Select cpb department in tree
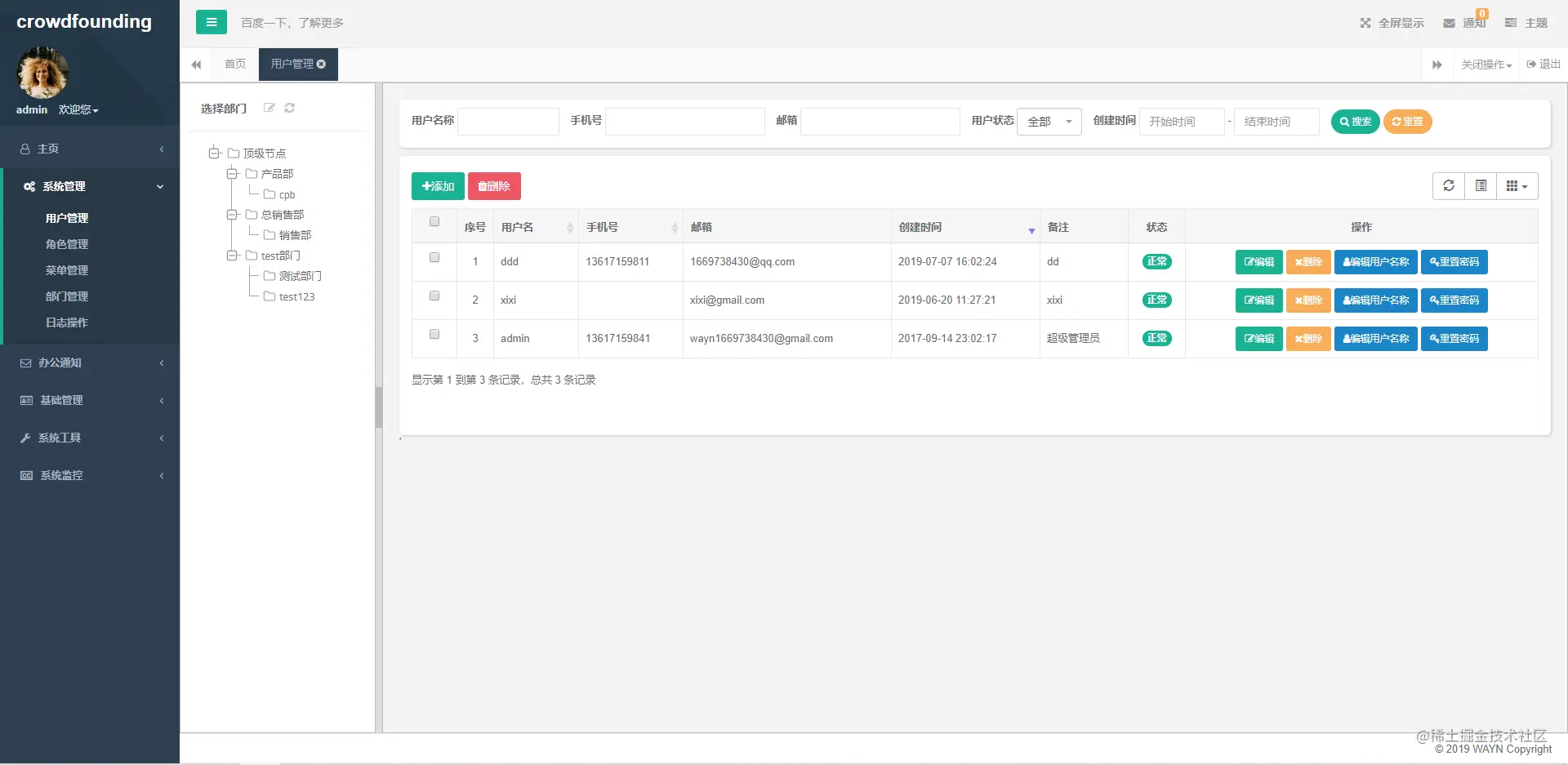This screenshot has height=765, width=1568. tap(287, 194)
